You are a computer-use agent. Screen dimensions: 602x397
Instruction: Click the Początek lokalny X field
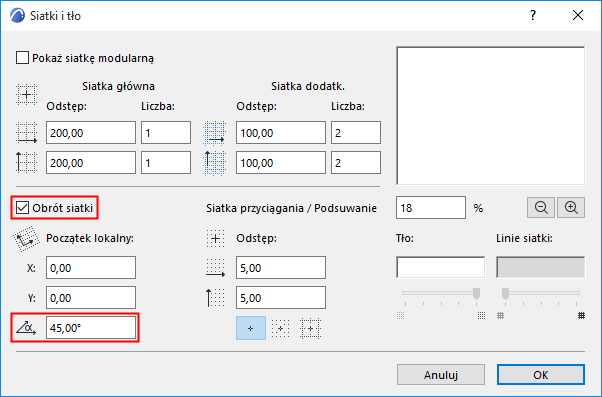[91, 268]
